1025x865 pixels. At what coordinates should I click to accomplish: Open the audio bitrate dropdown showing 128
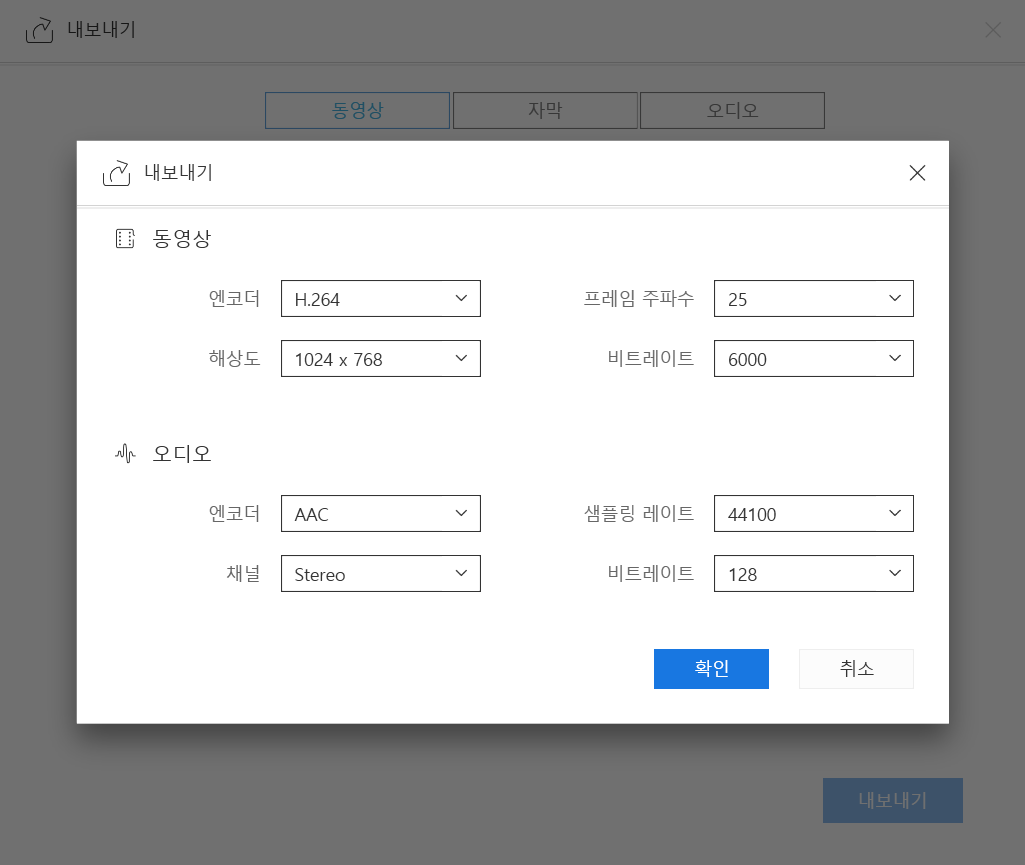click(813, 573)
